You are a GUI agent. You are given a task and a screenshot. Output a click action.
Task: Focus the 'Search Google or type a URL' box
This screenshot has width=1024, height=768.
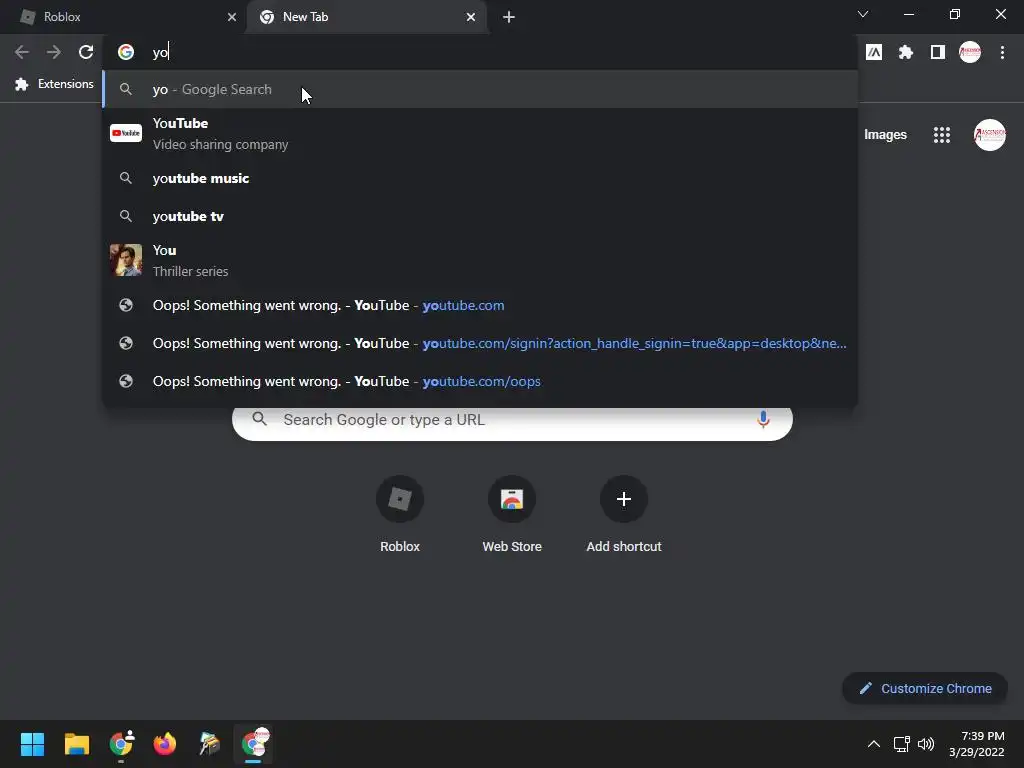coord(512,422)
